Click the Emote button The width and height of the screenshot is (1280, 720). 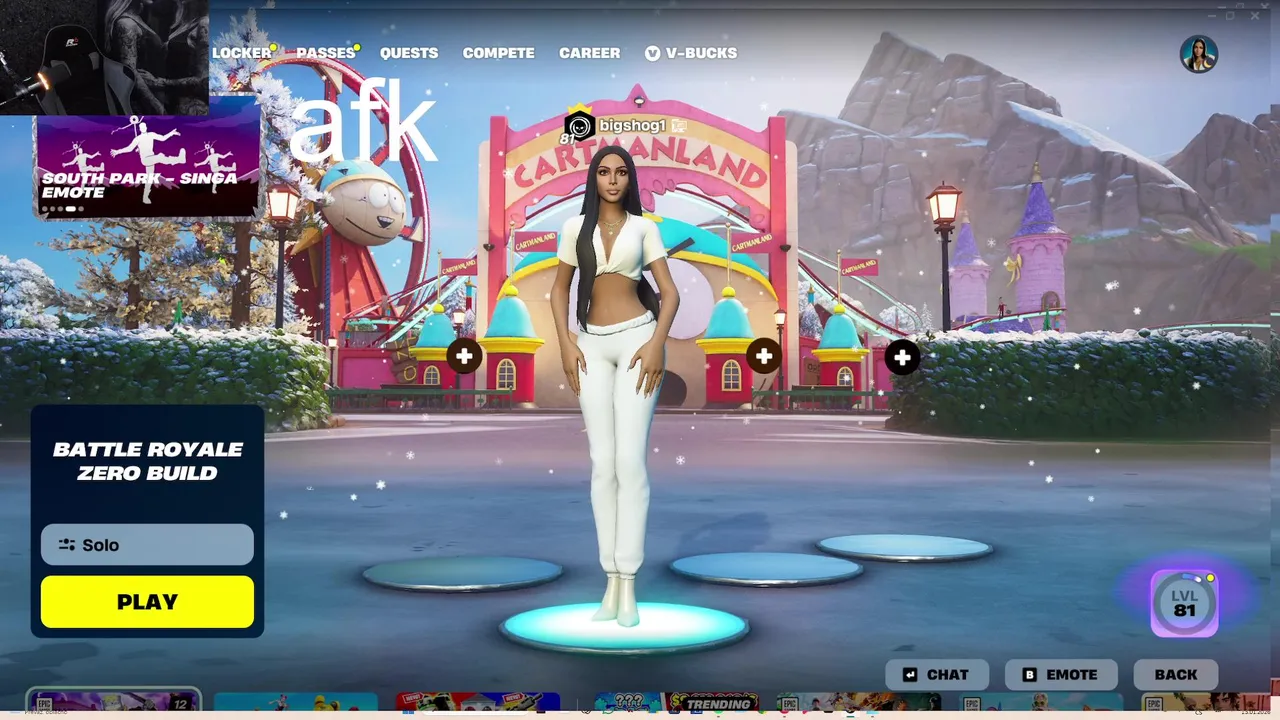(x=1060, y=675)
